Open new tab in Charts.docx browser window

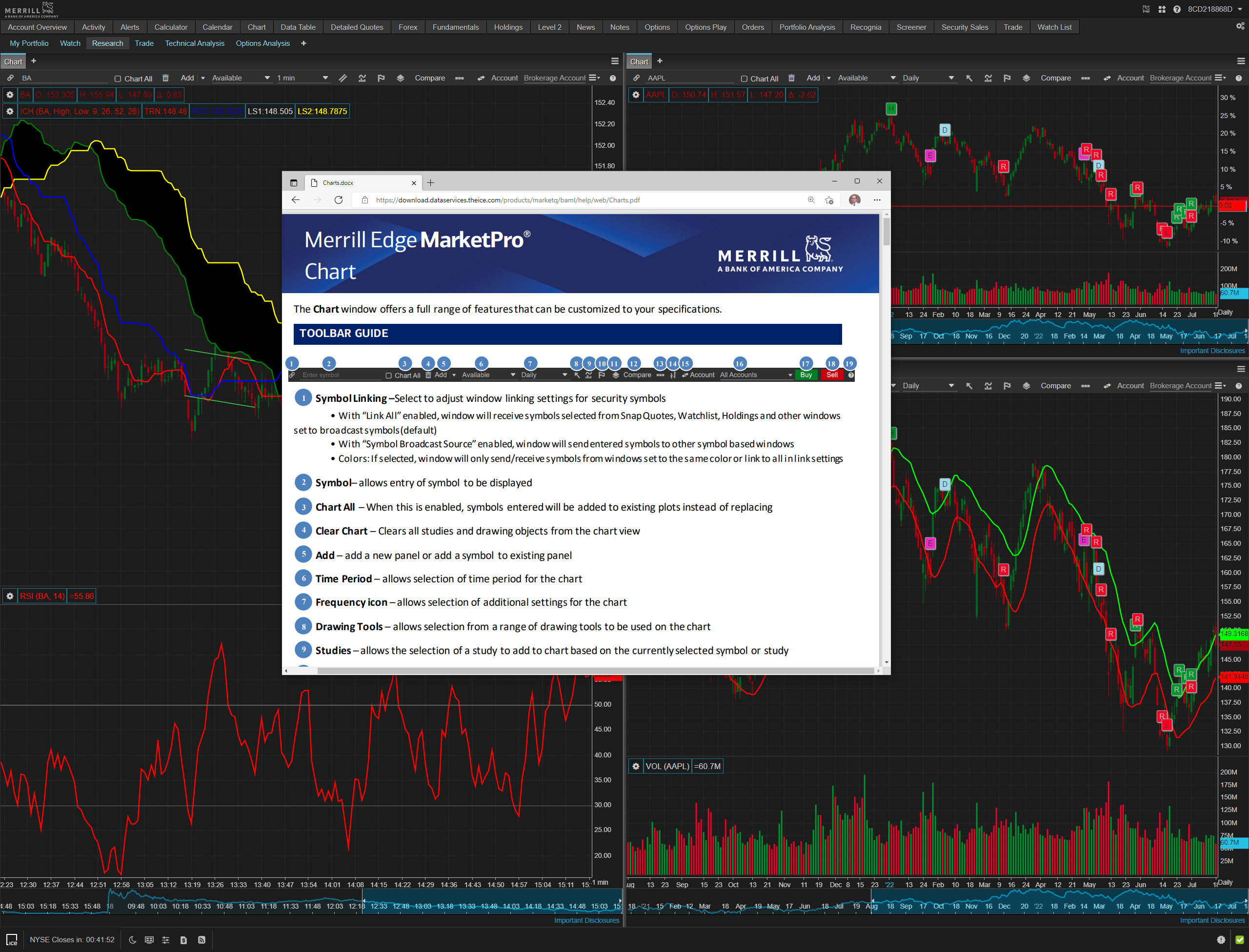[x=430, y=182]
